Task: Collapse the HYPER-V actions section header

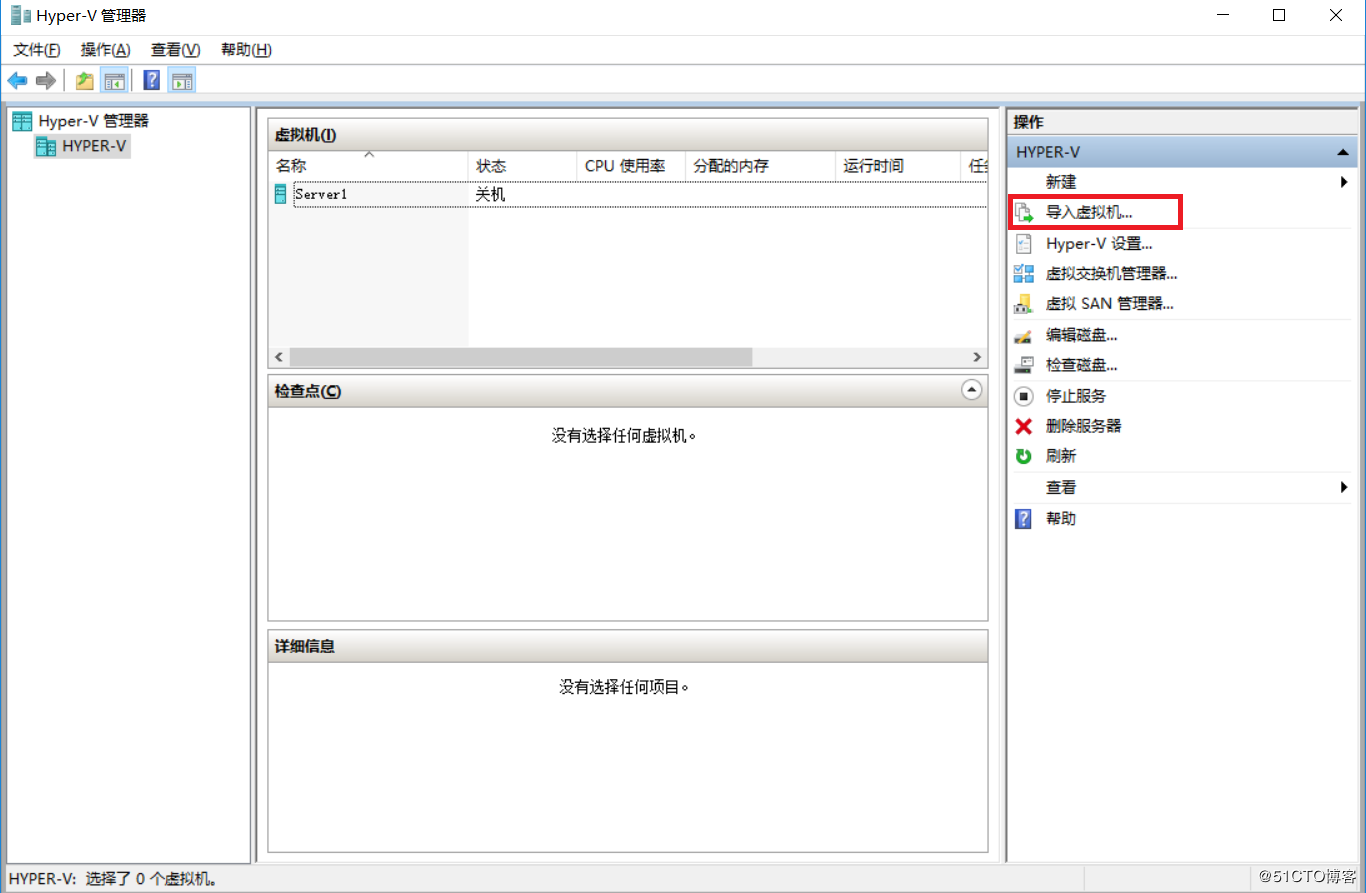Action: pyautogui.click(x=1343, y=151)
